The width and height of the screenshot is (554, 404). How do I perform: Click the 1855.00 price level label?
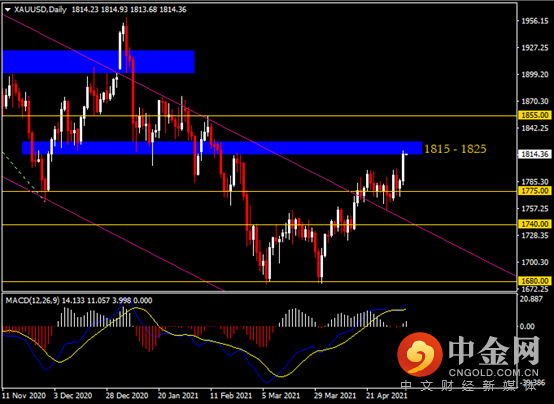(x=535, y=115)
